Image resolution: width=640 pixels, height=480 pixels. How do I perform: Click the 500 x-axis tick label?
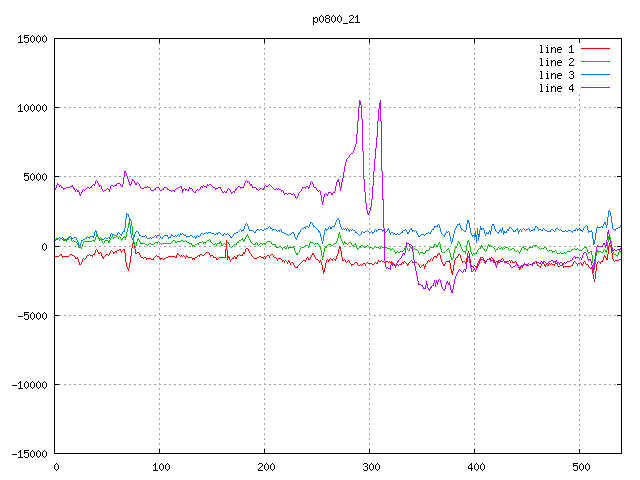tap(579, 466)
